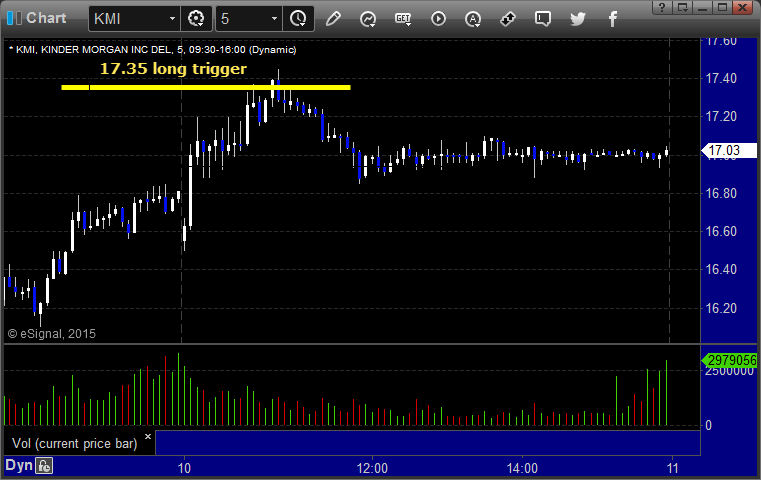Open the time template clock icon
The image size is (761, 480).
298,19
